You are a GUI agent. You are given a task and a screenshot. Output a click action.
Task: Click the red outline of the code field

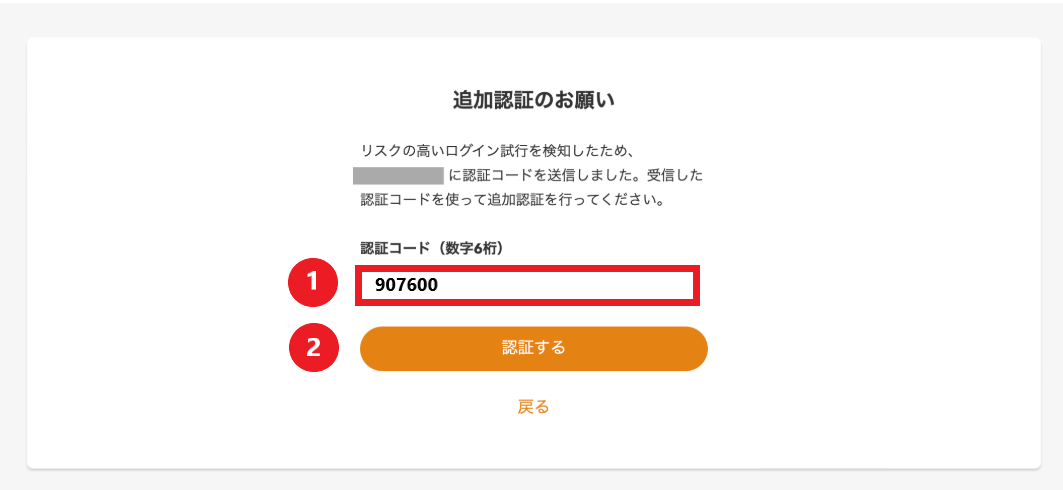527,267
